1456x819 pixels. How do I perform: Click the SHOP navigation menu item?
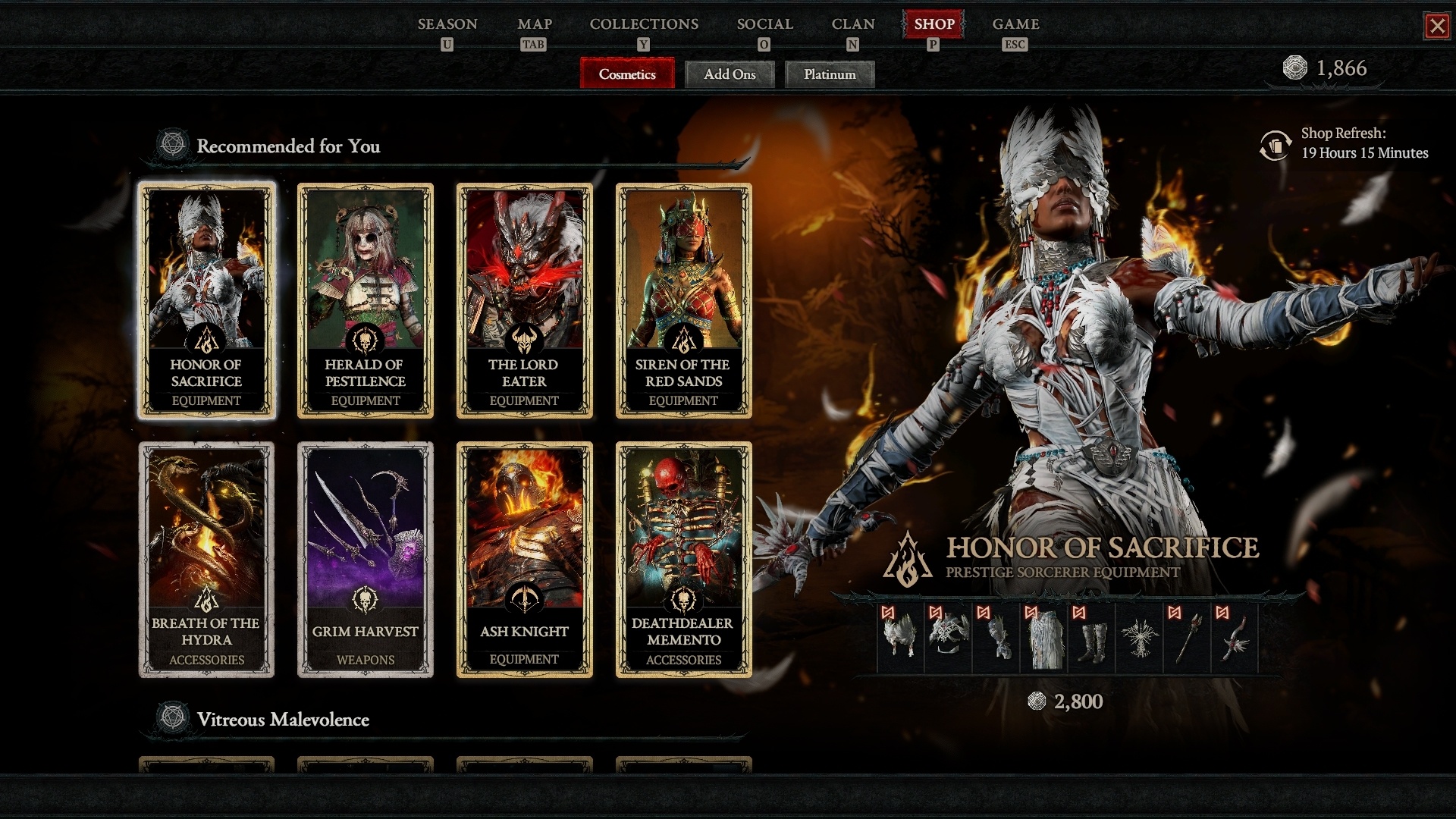[x=934, y=24]
